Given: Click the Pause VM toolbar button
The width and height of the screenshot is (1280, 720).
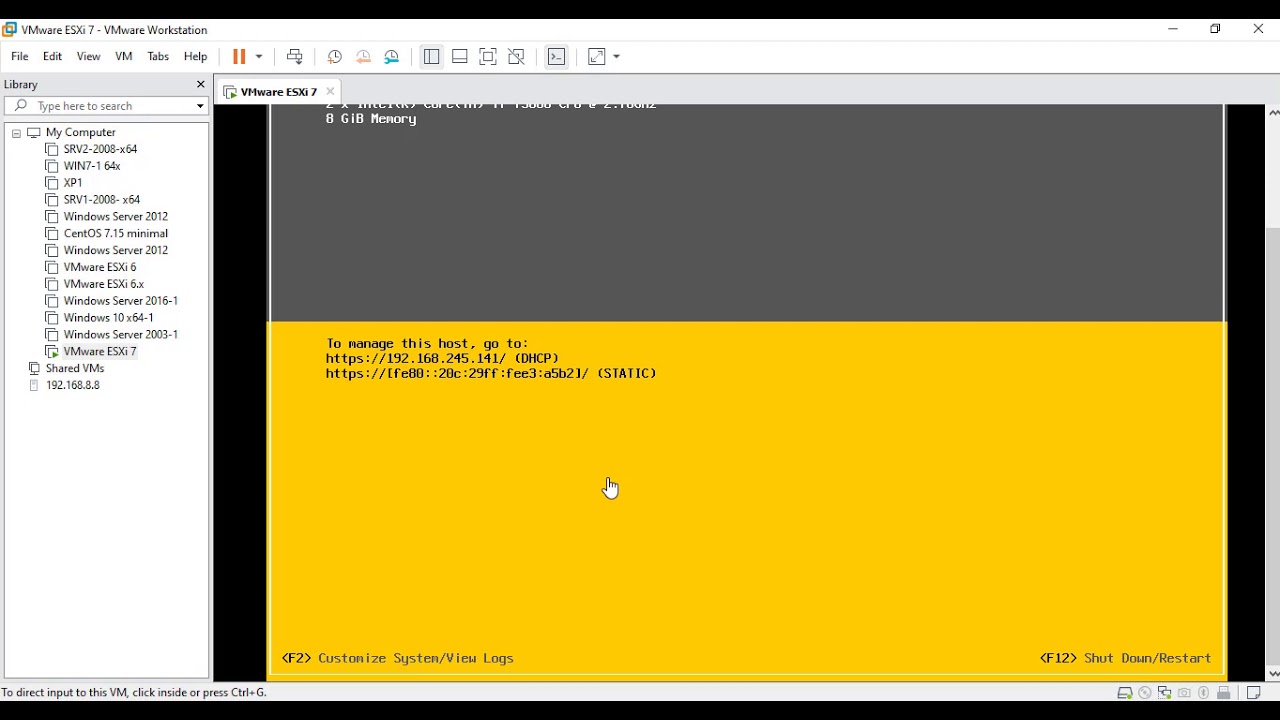Looking at the screenshot, I should click(239, 57).
